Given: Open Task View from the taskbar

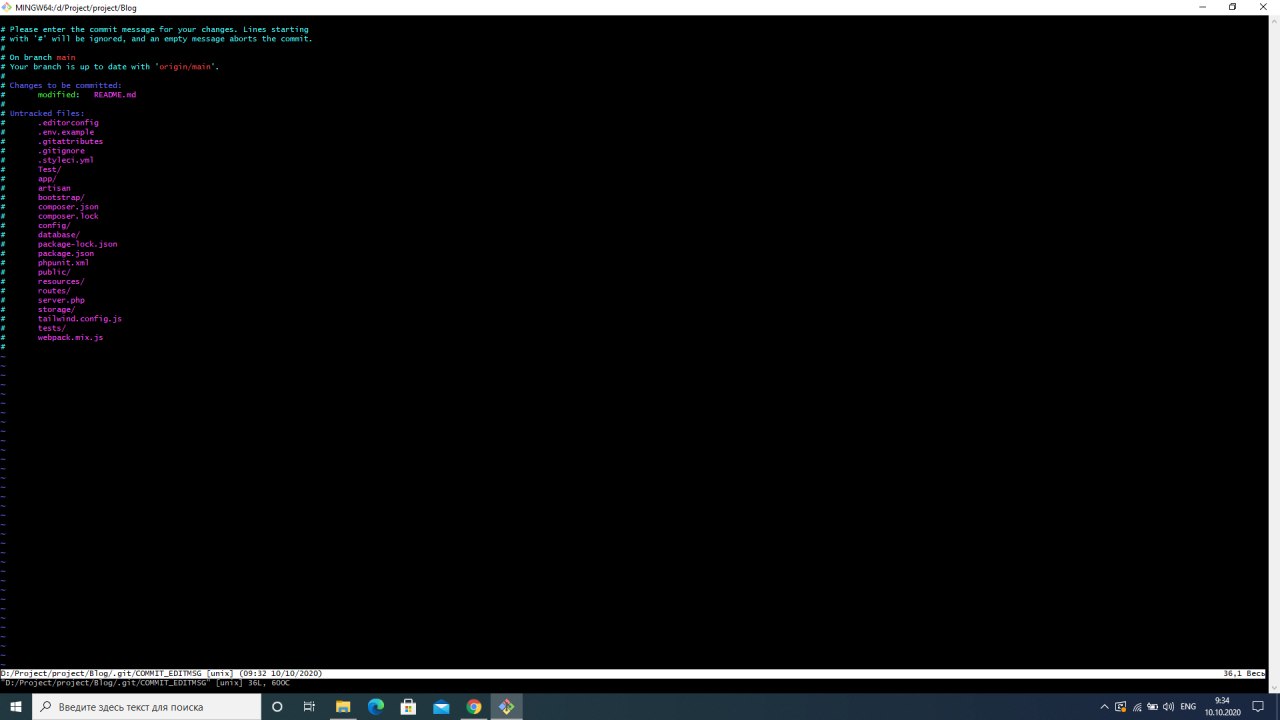Looking at the screenshot, I should point(309,707).
